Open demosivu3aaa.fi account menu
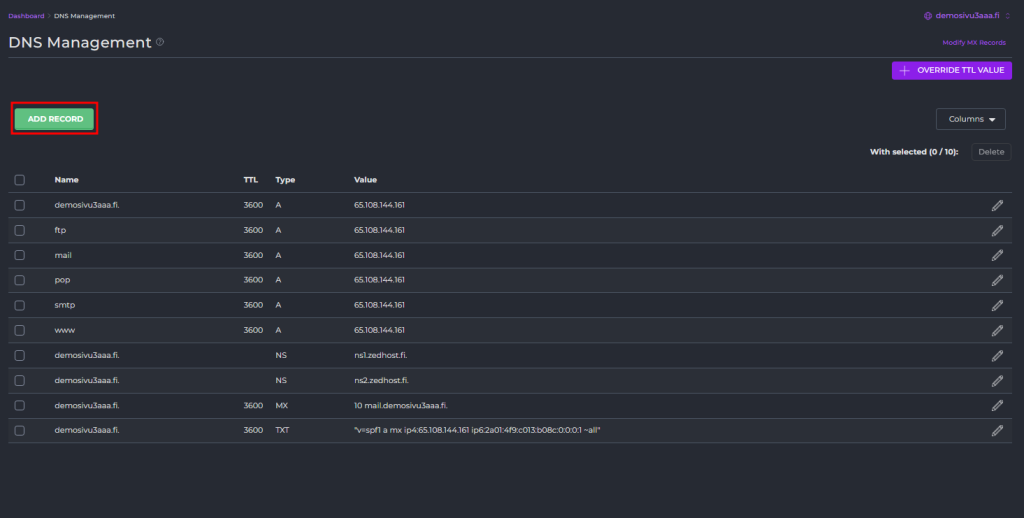1024x518 pixels. pyautogui.click(x=961, y=16)
